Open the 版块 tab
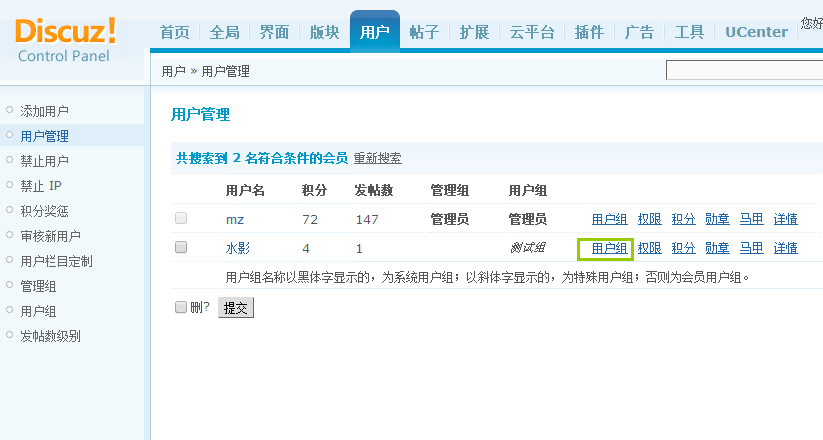Image resolution: width=823 pixels, height=440 pixels. point(324,32)
